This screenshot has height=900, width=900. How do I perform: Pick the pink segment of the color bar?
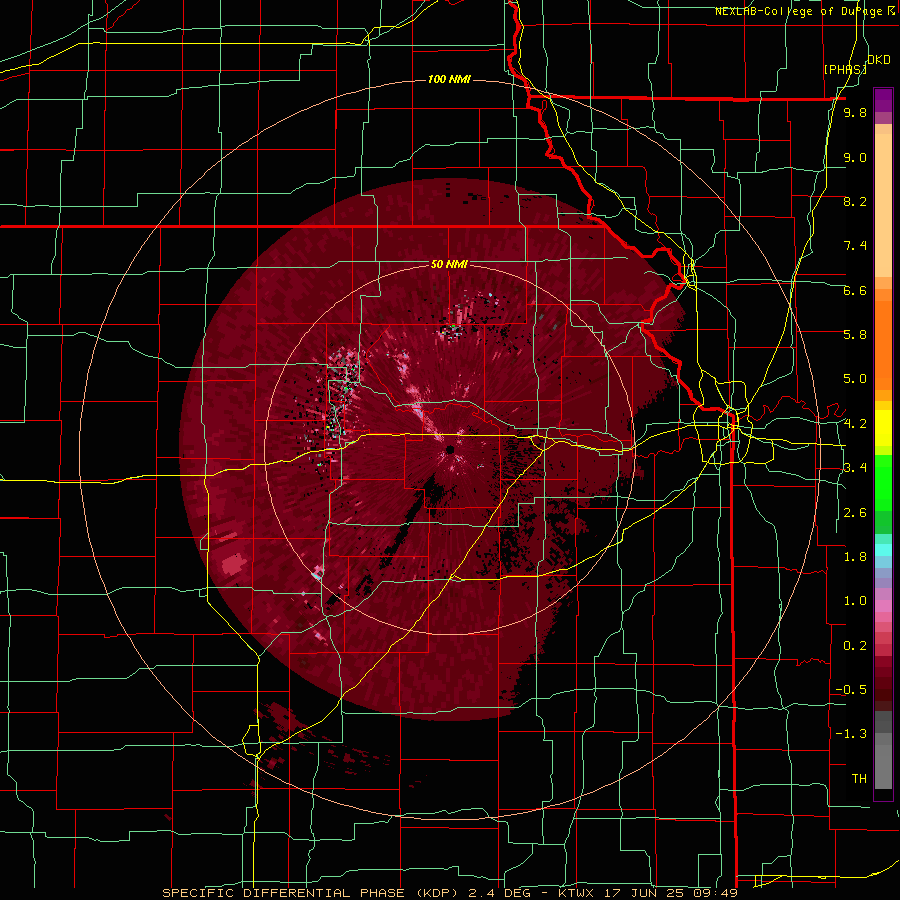[883, 606]
